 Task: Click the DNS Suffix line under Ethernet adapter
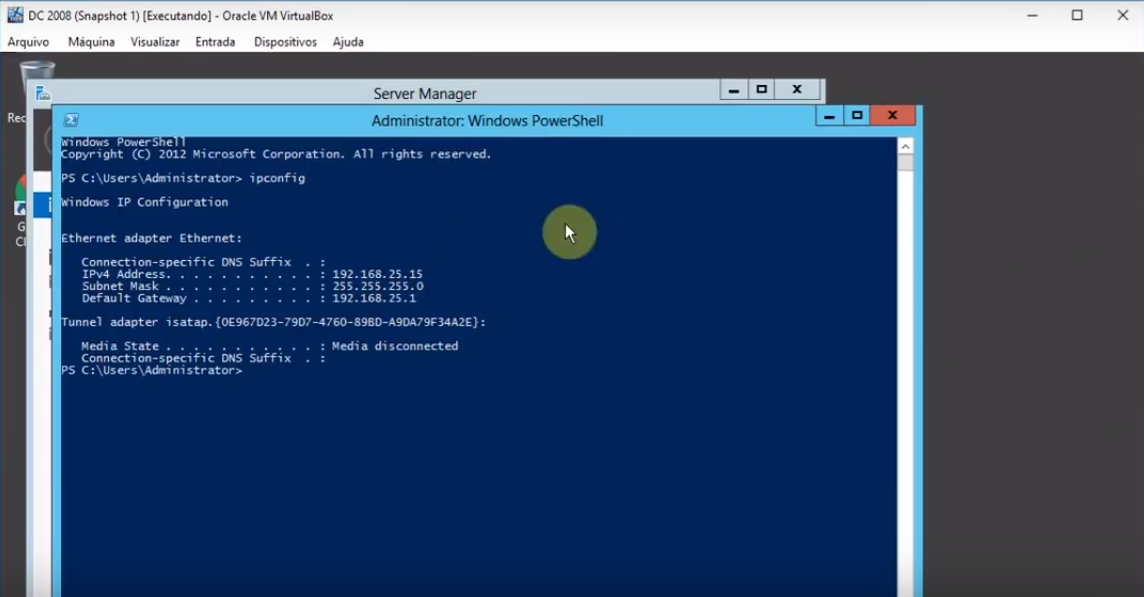pyautogui.click(x=204, y=262)
